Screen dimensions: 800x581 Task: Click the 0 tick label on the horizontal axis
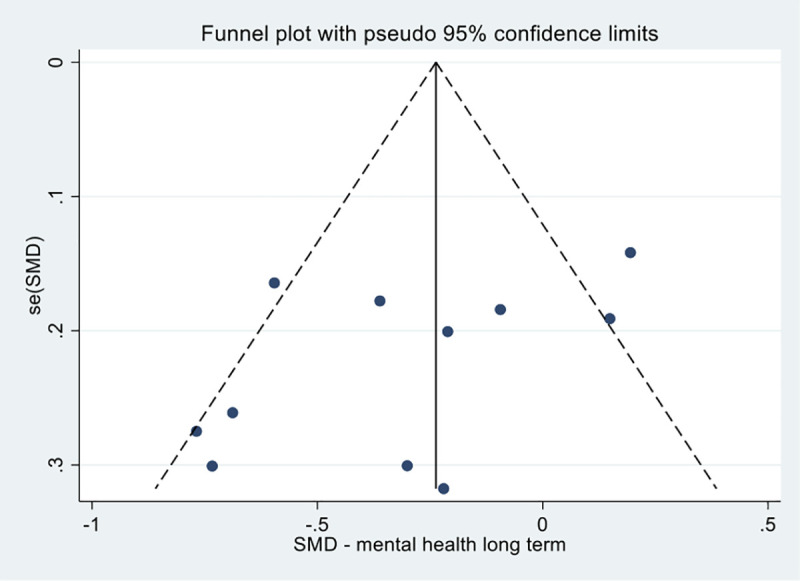click(x=543, y=523)
